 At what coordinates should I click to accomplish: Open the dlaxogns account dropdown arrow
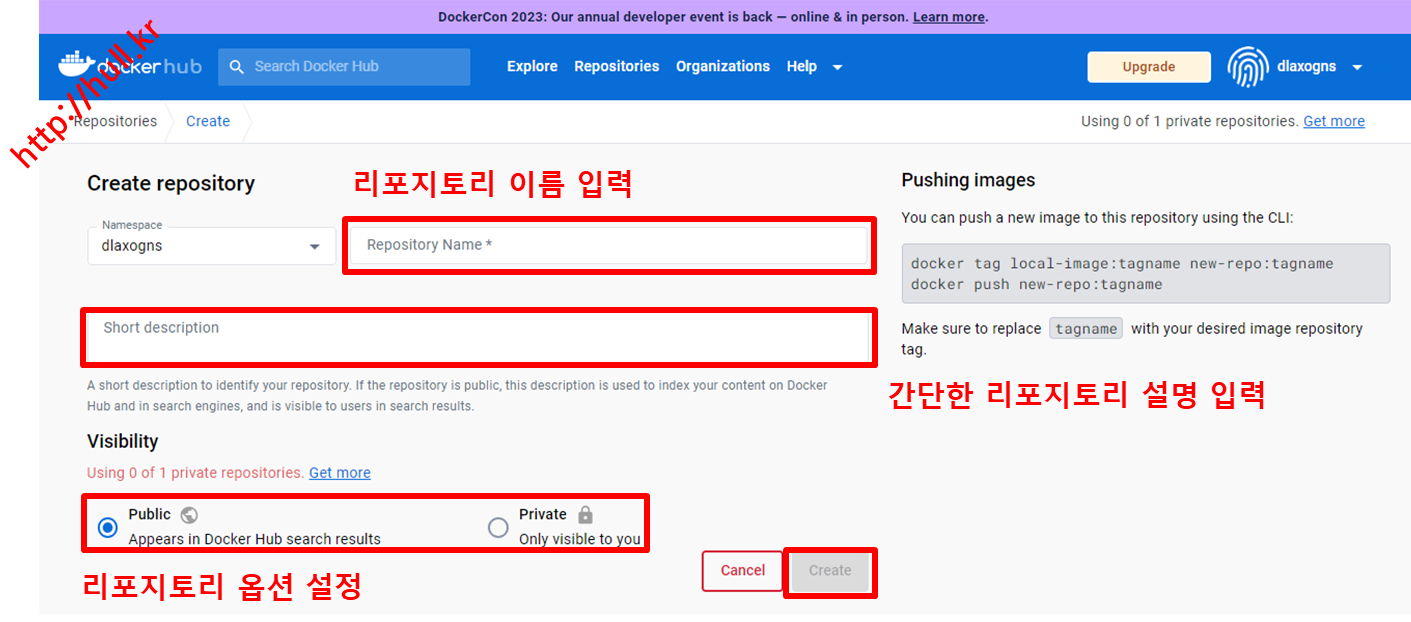click(x=1357, y=67)
